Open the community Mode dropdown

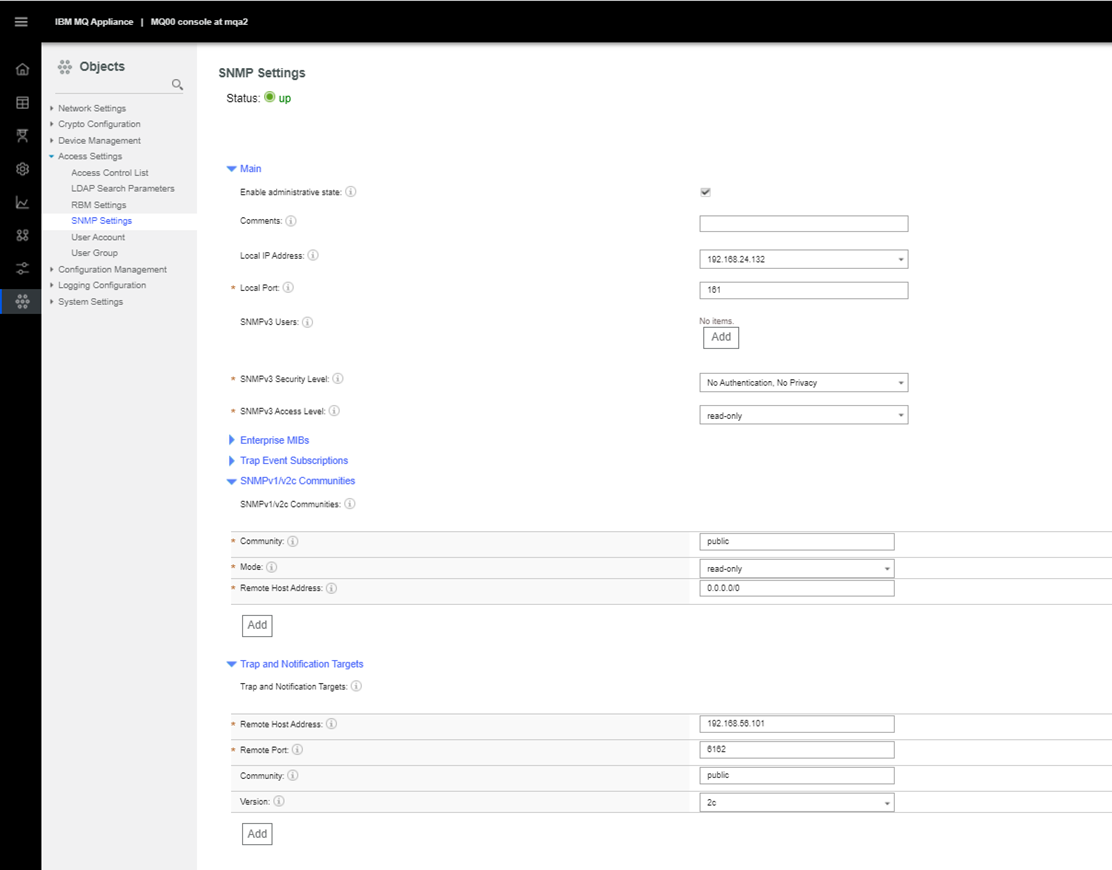[796, 568]
